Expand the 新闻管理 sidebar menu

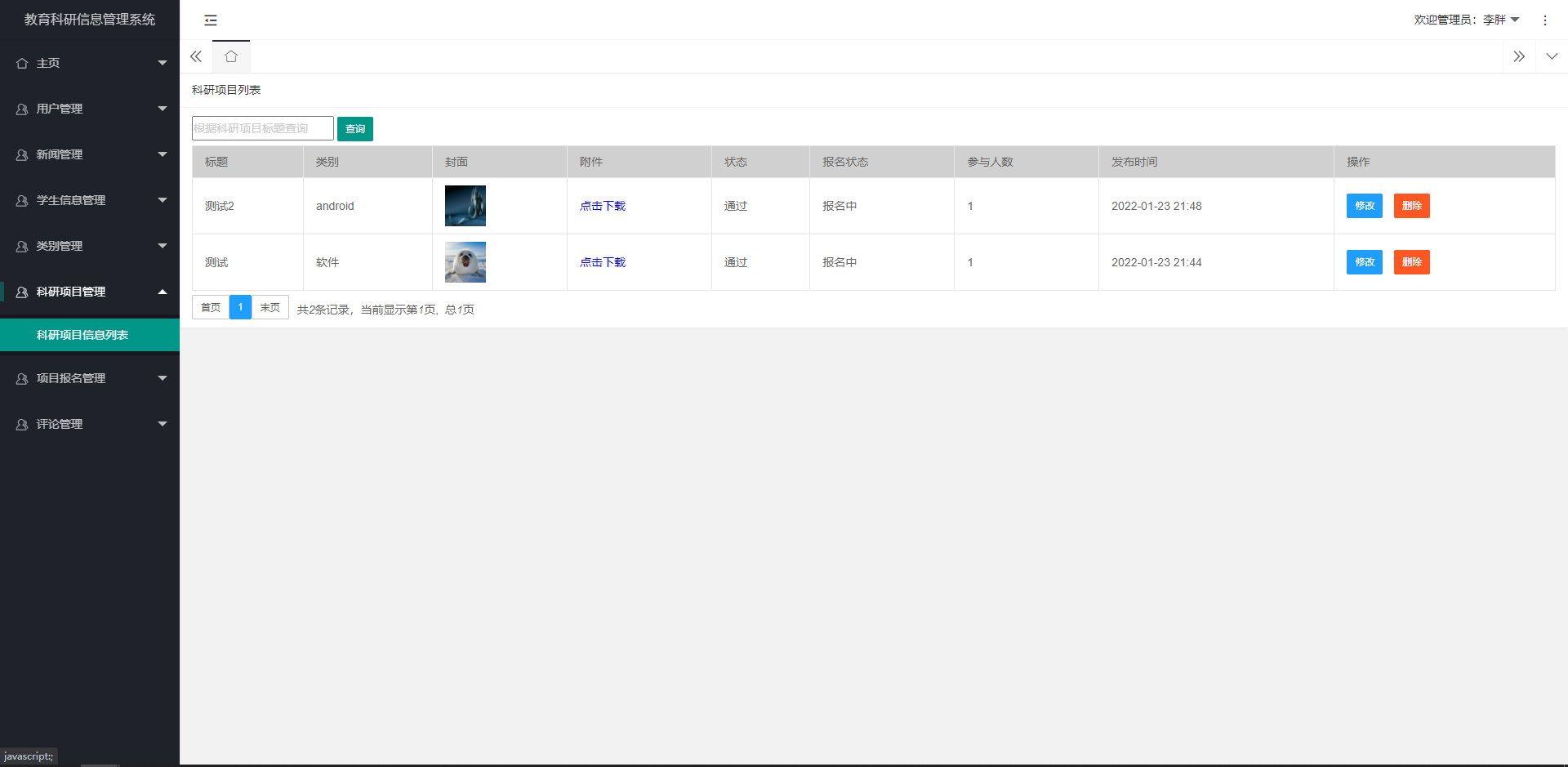(x=90, y=154)
